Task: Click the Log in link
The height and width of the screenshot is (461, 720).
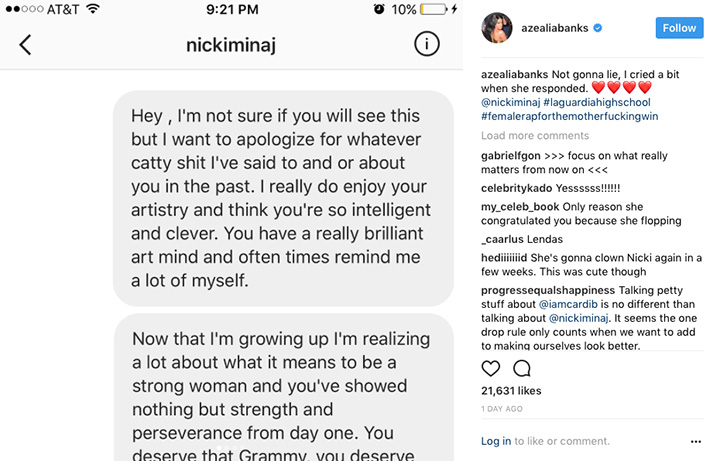Action: pyautogui.click(x=496, y=441)
